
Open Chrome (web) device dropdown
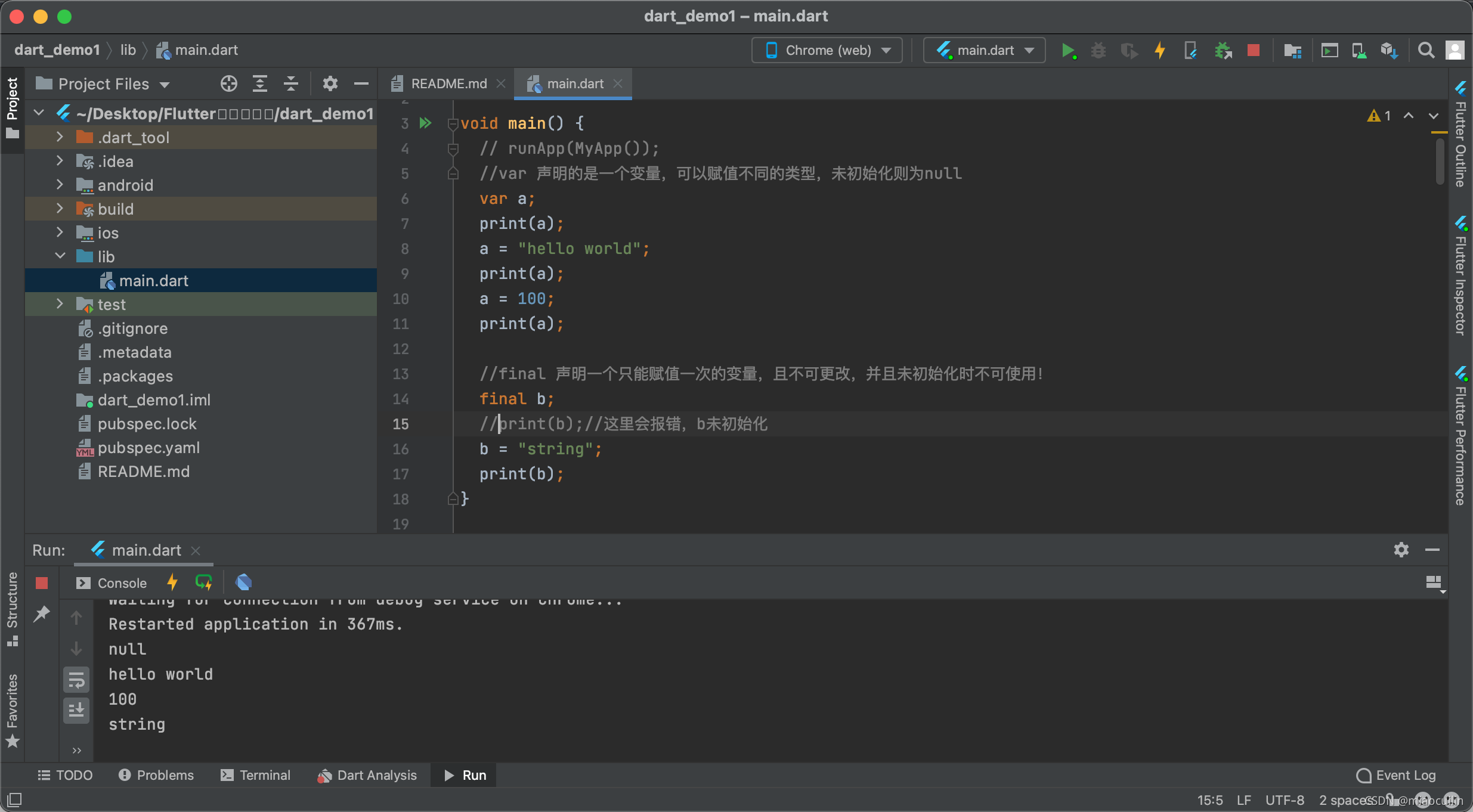pos(827,51)
